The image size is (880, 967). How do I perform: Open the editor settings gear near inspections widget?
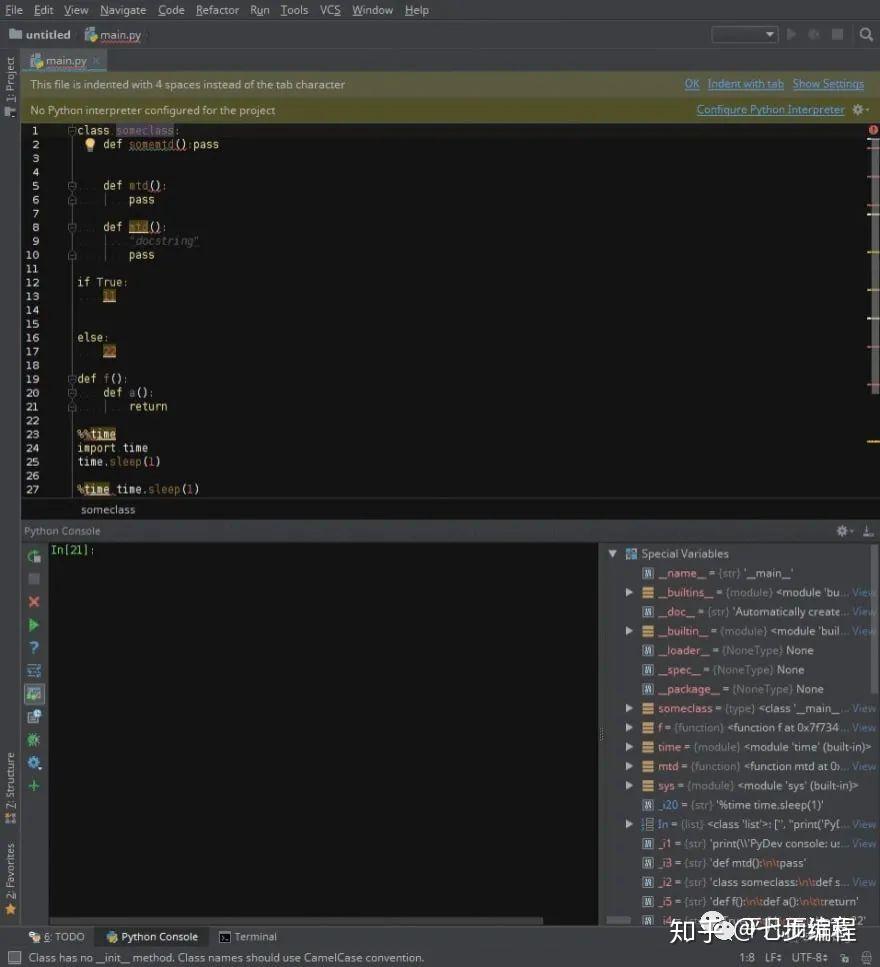(855, 109)
